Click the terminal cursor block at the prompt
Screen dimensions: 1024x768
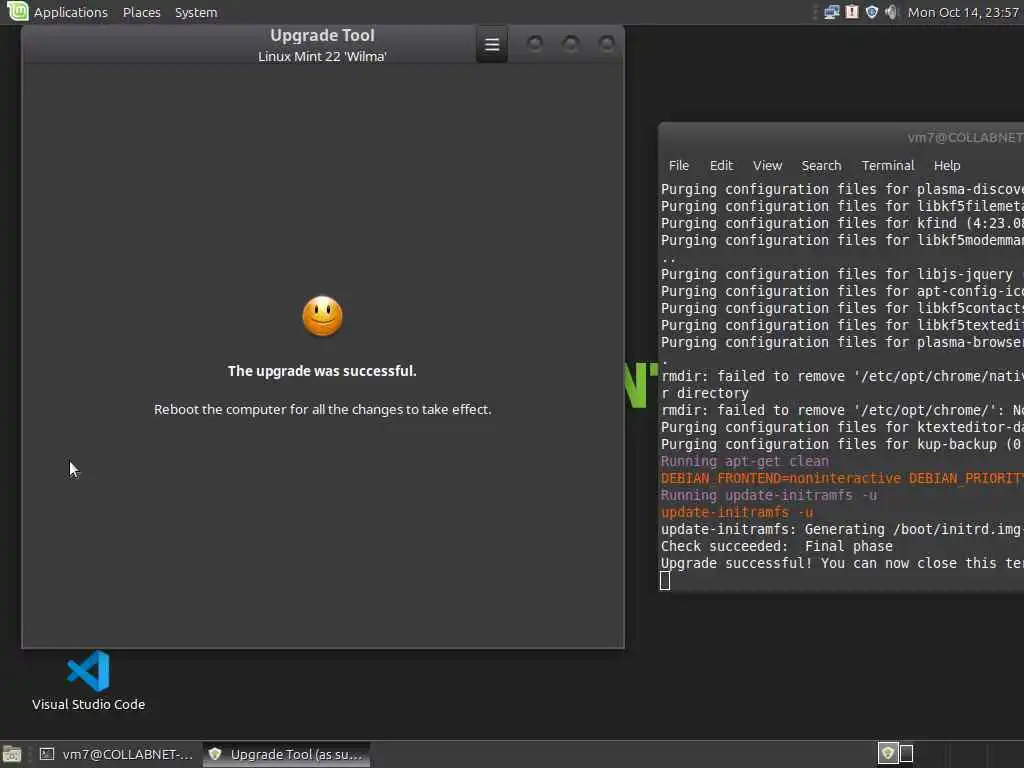click(665, 581)
